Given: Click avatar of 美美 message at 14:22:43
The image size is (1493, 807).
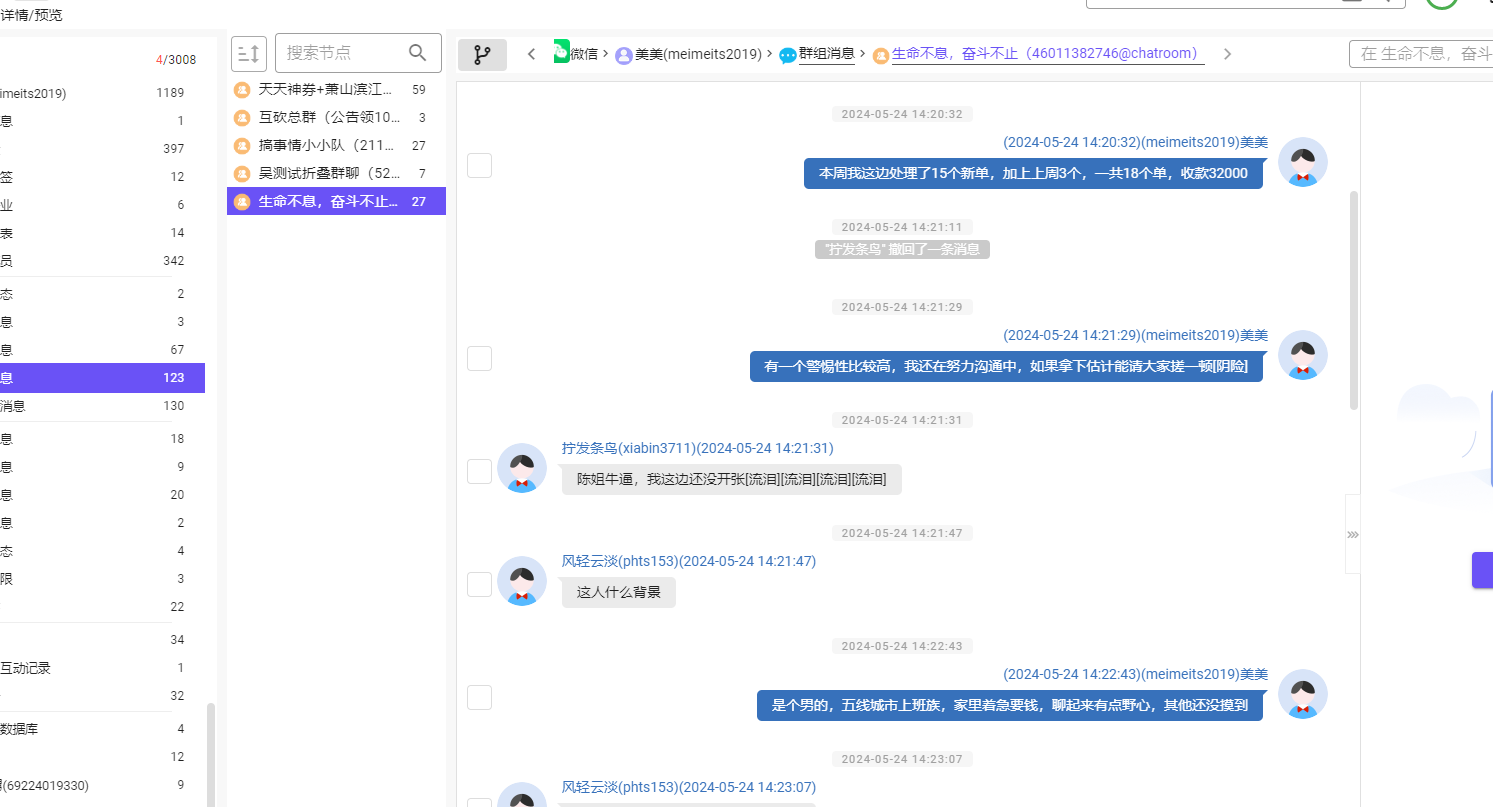Looking at the screenshot, I should coord(1303,694).
